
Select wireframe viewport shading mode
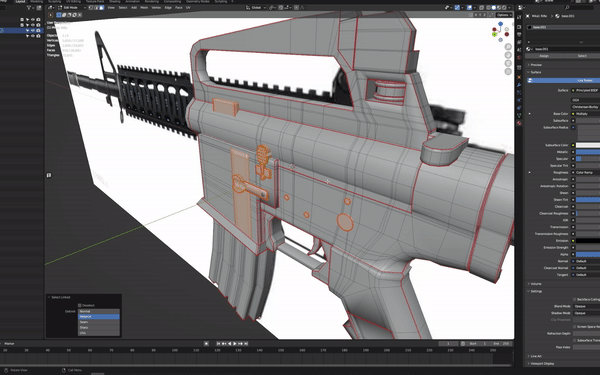[x=489, y=8]
